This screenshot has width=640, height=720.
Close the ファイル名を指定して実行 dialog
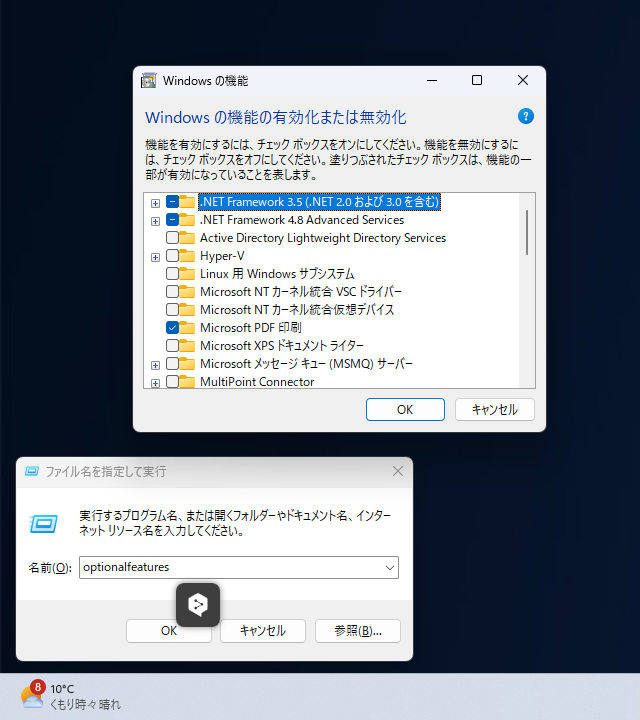[x=398, y=471]
